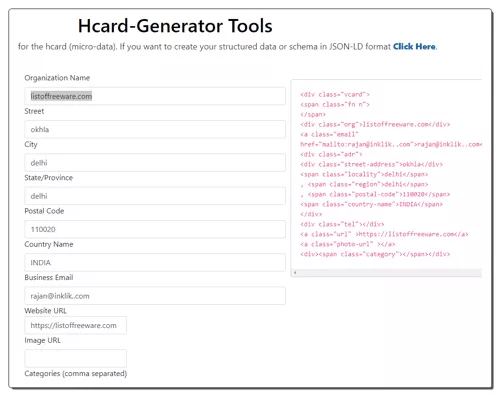Click the Website URL input field
500x396 pixels.
(x=75, y=325)
